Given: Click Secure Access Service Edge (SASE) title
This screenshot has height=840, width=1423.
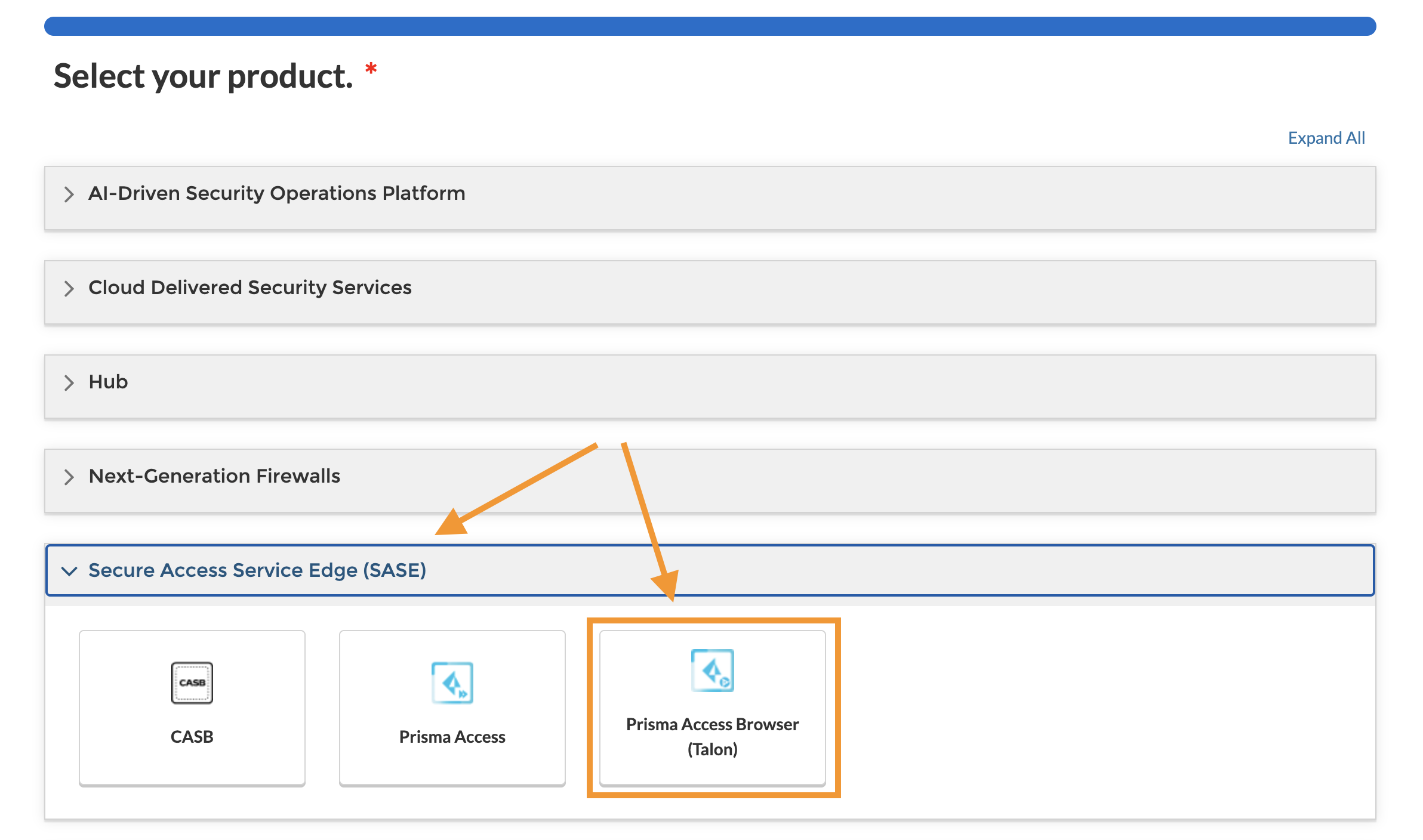Looking at the screenshot, I should pyautogui.click(x=257, y=570).
